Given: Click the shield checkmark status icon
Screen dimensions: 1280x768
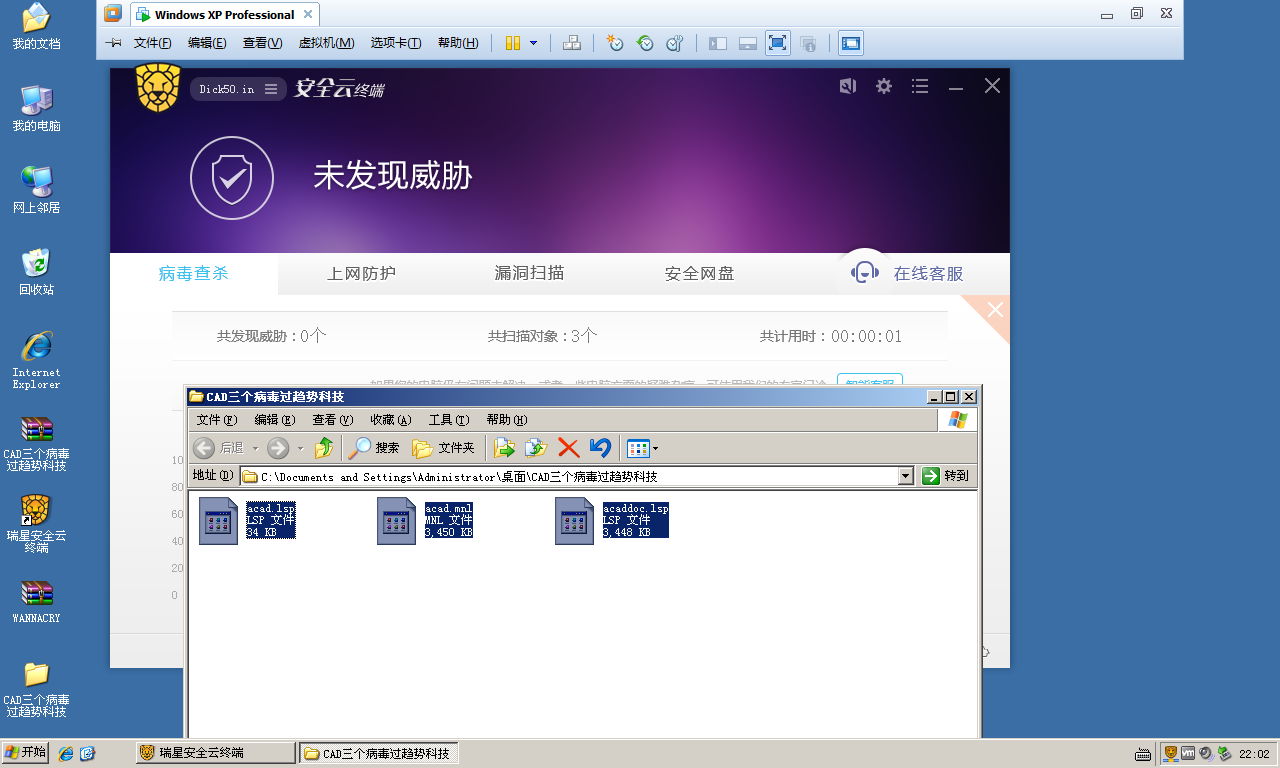Looking at the screenshot, I should coord(232,178).
